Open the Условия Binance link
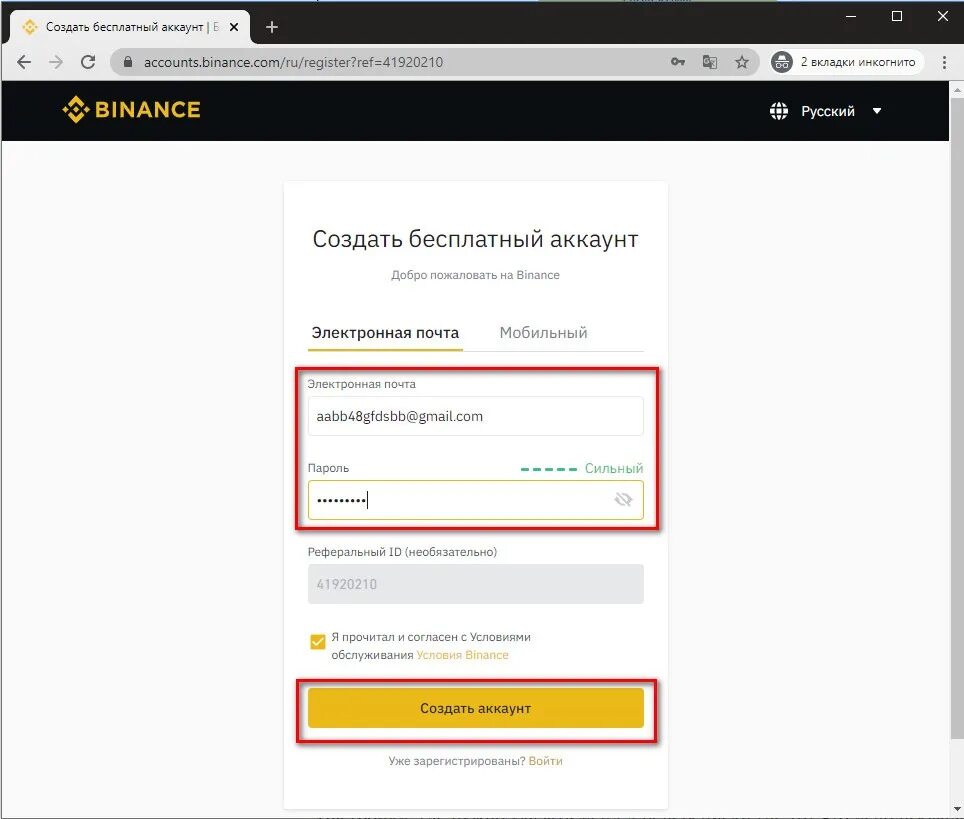Image resolution: width=964 pixels, height=819 pixels. pos(462,655)
